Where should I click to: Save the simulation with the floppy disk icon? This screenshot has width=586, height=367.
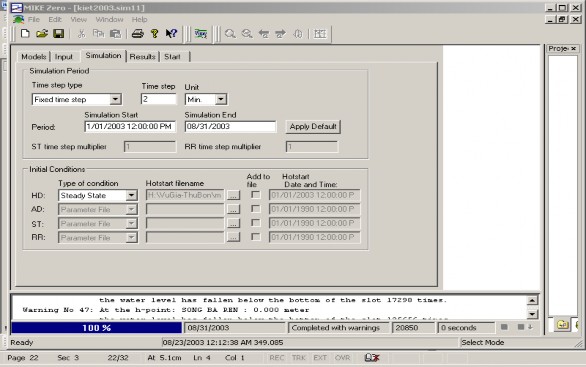59,34
